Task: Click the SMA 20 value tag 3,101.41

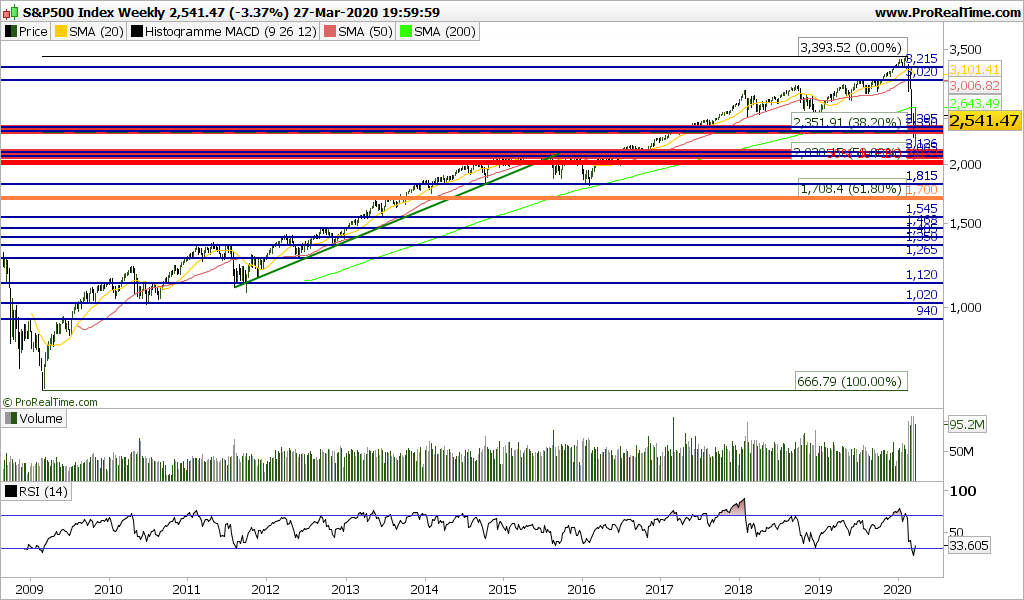Action: [x=974, y=69]
